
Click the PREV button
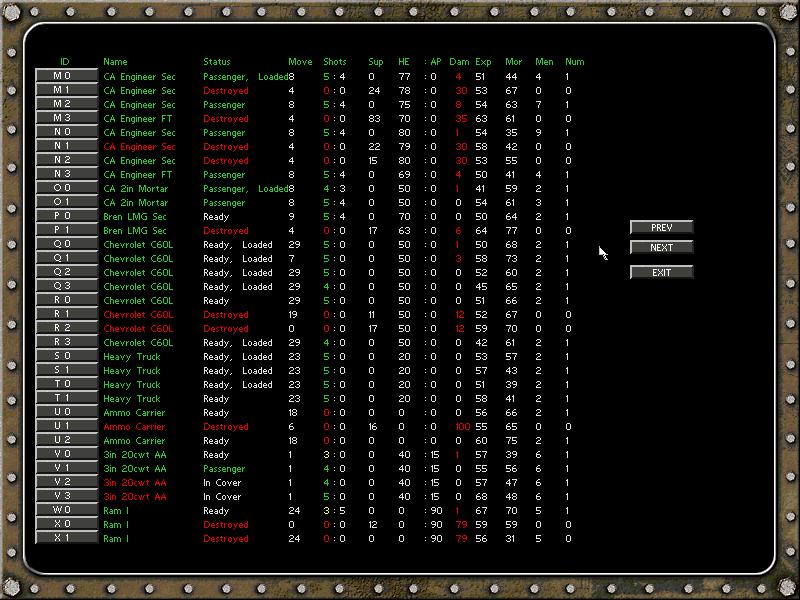(662, 228)
